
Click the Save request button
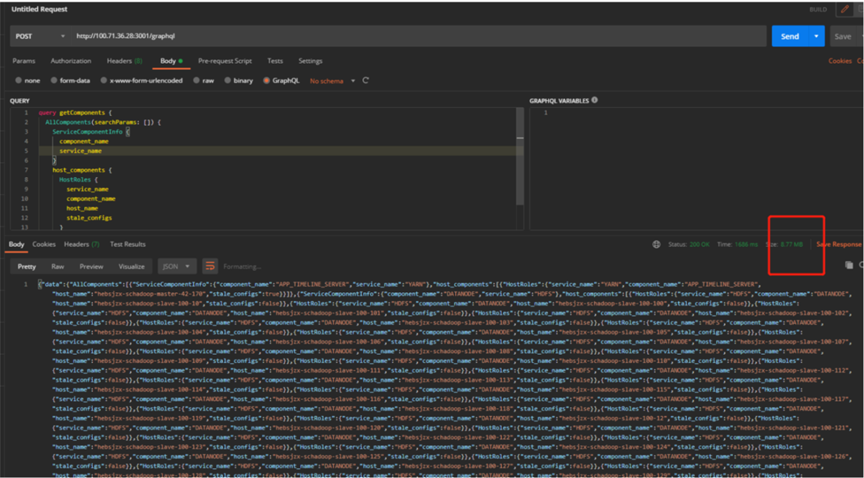coord(843,36)
